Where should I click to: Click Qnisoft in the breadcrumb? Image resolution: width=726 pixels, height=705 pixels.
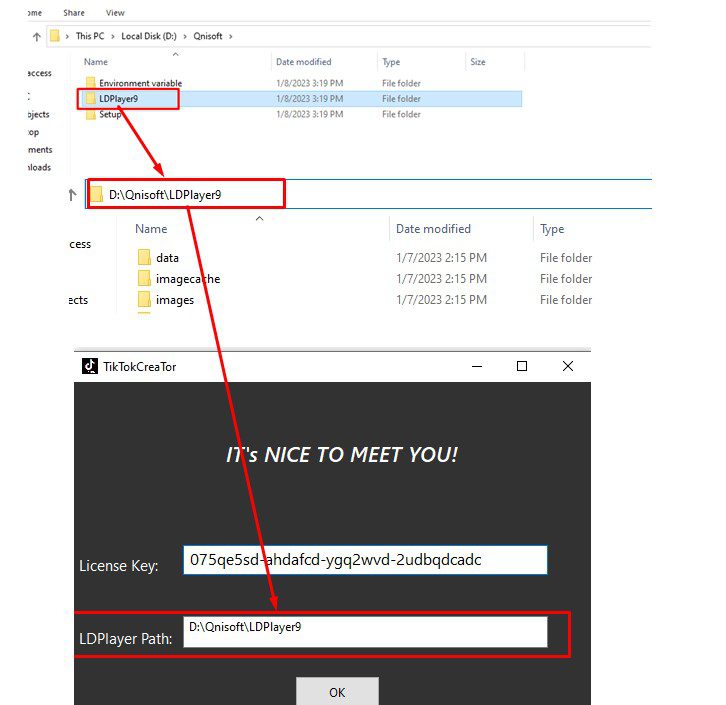207,36
